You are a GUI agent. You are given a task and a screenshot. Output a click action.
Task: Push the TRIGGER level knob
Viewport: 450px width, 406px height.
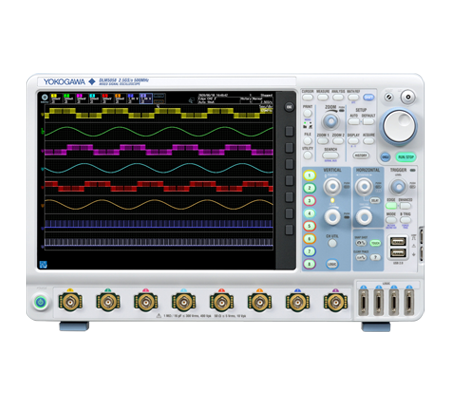398,186
